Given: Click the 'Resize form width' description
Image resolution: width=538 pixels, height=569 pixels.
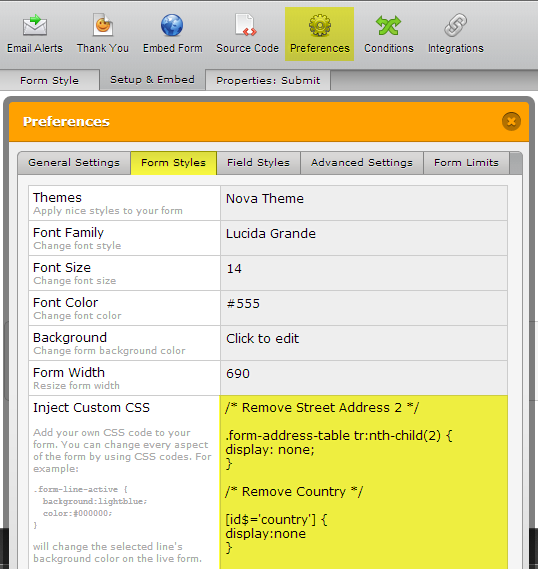Looking at the screenshot, I should pyautogui.click(x=76, y=385).
